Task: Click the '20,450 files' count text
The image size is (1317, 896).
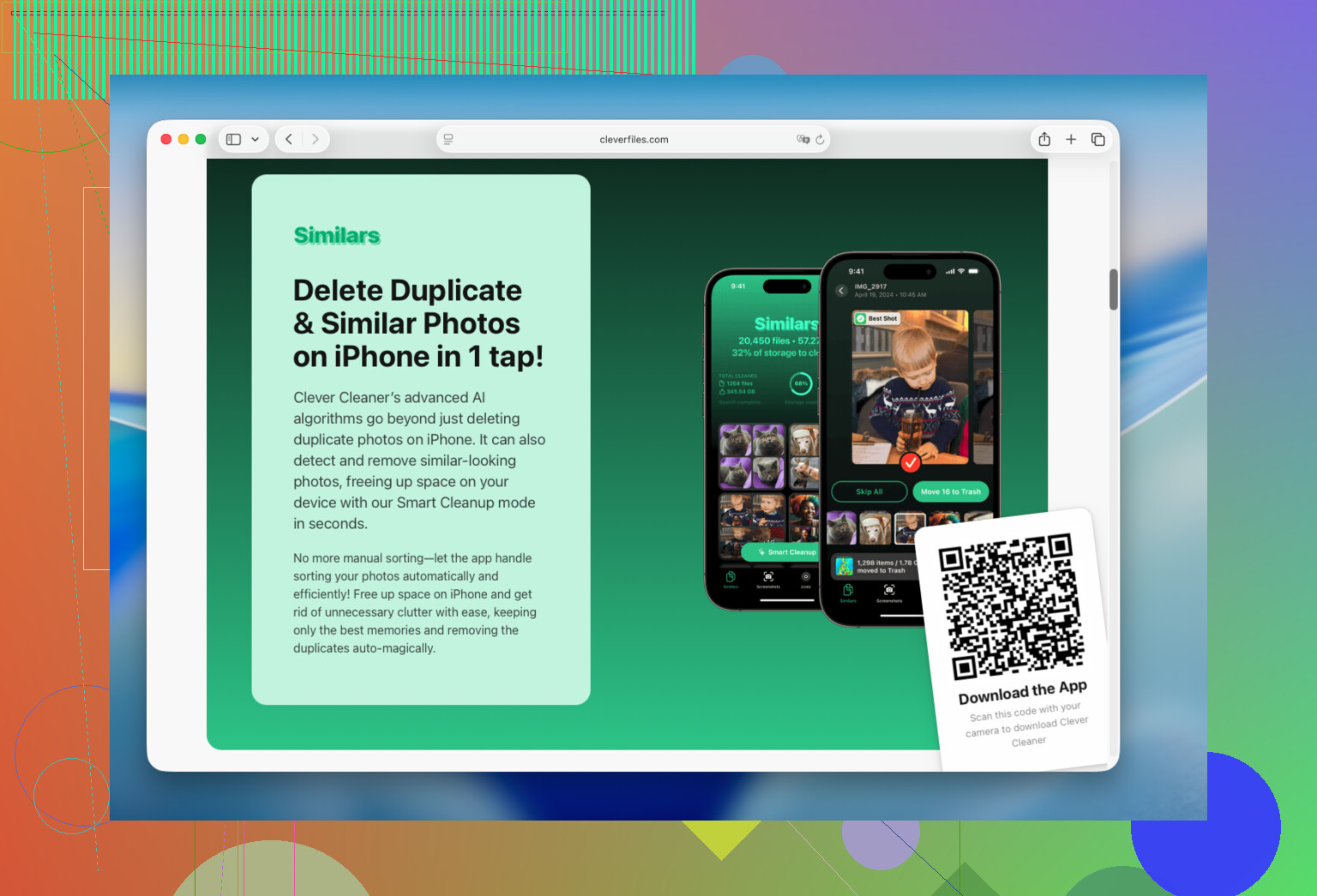Action: [x=764, y=340]
